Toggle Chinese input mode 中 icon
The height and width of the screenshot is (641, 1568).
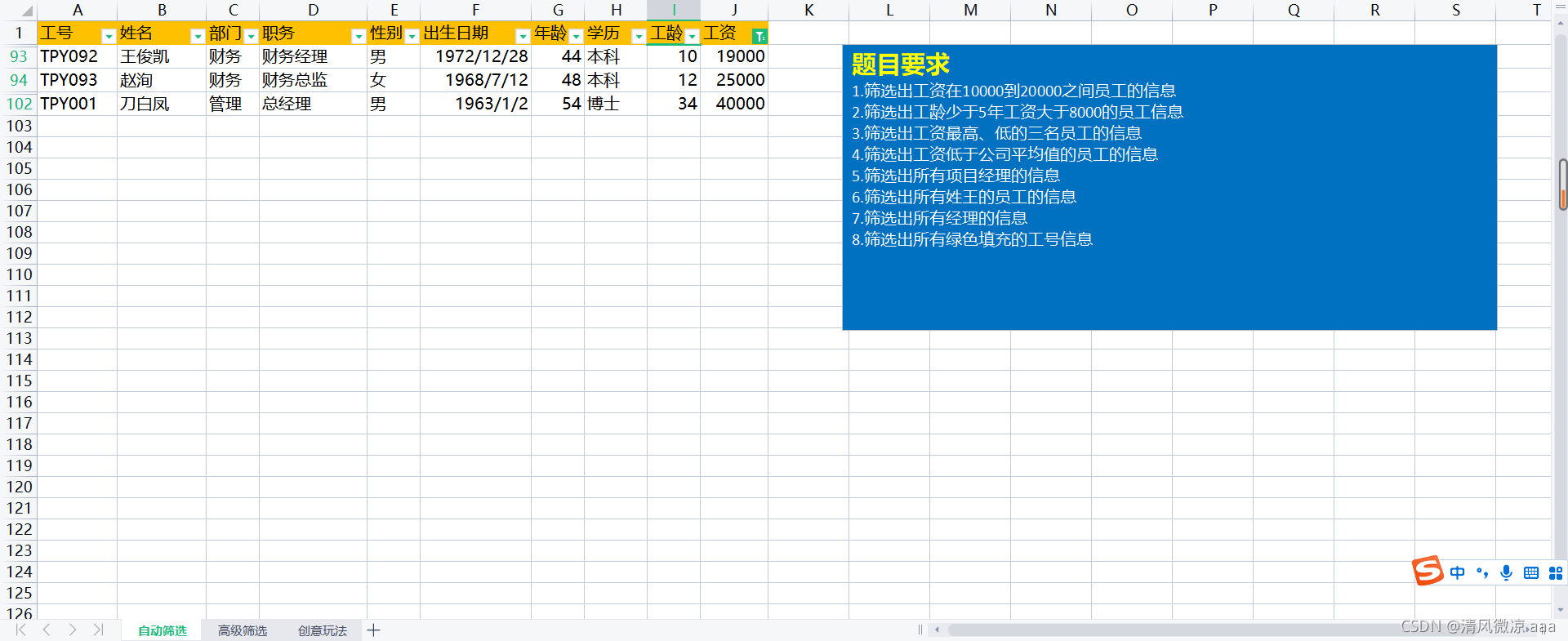(x=1457, y=572)
